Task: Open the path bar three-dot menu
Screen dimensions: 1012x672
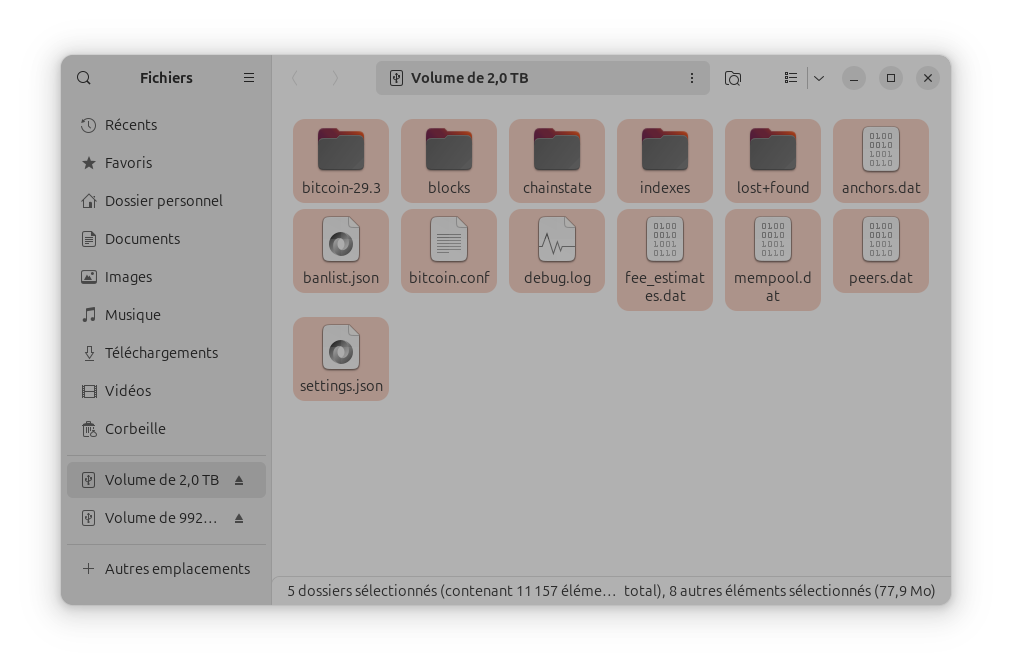Action: (691, 78)
